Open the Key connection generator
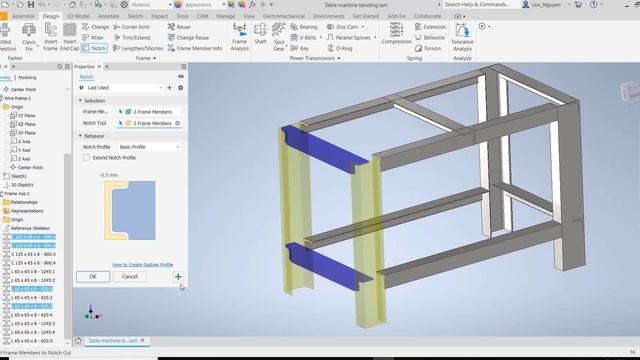Image resolution: width=640 pixels, height=360 pixels. pos(300,48)
